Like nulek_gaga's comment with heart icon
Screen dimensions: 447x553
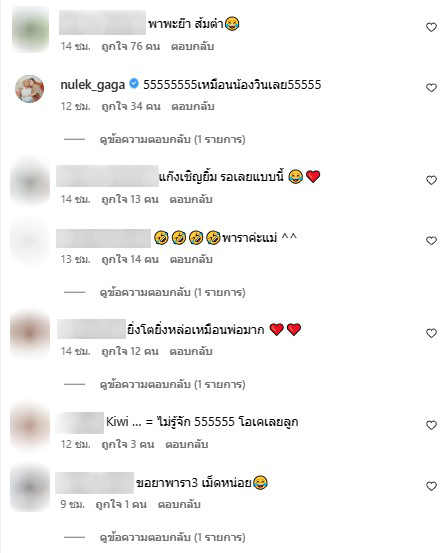[431, 87]
